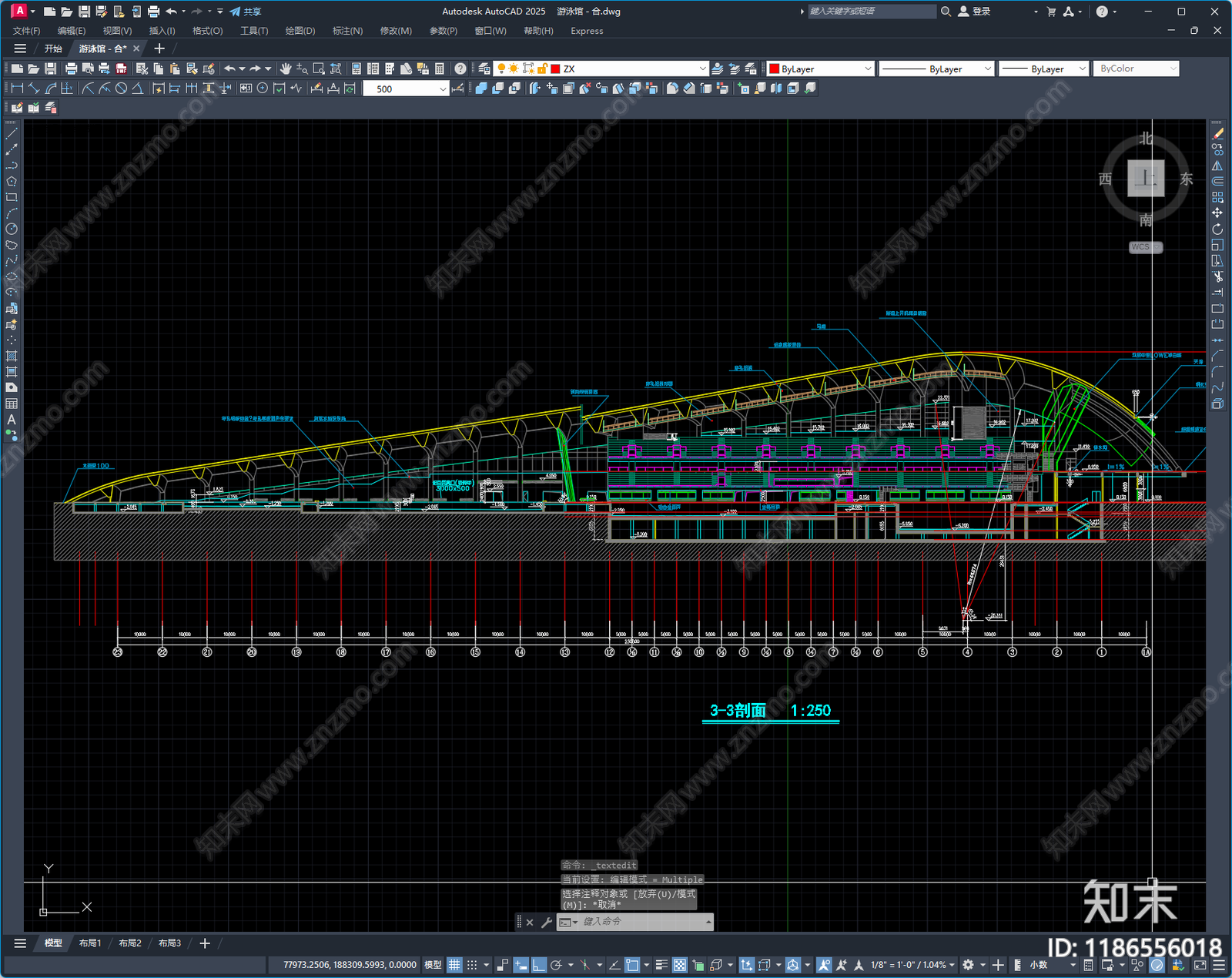Click the Pan (hand) tool icon

coord(286,69)
